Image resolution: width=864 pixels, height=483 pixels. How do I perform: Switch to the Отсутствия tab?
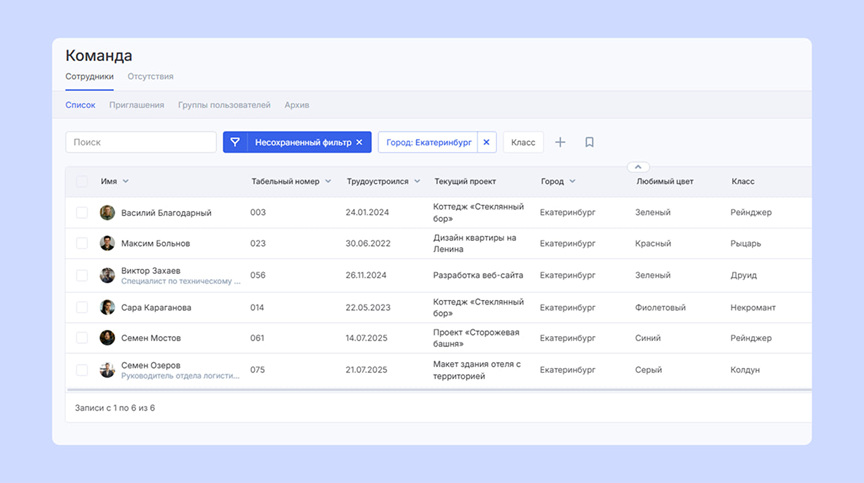150,77
